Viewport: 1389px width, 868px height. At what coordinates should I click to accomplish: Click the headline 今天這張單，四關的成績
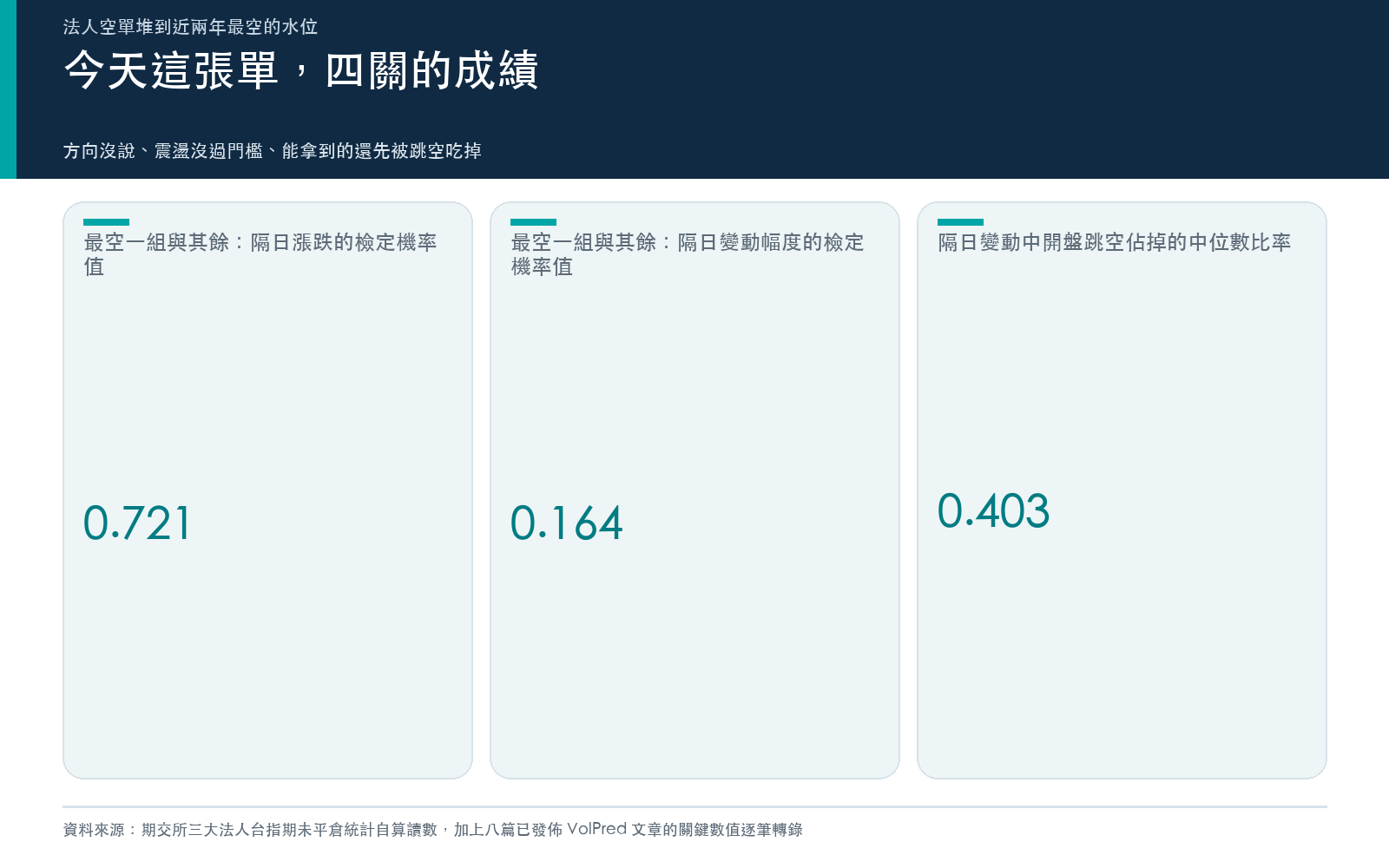tap(301, 70)
